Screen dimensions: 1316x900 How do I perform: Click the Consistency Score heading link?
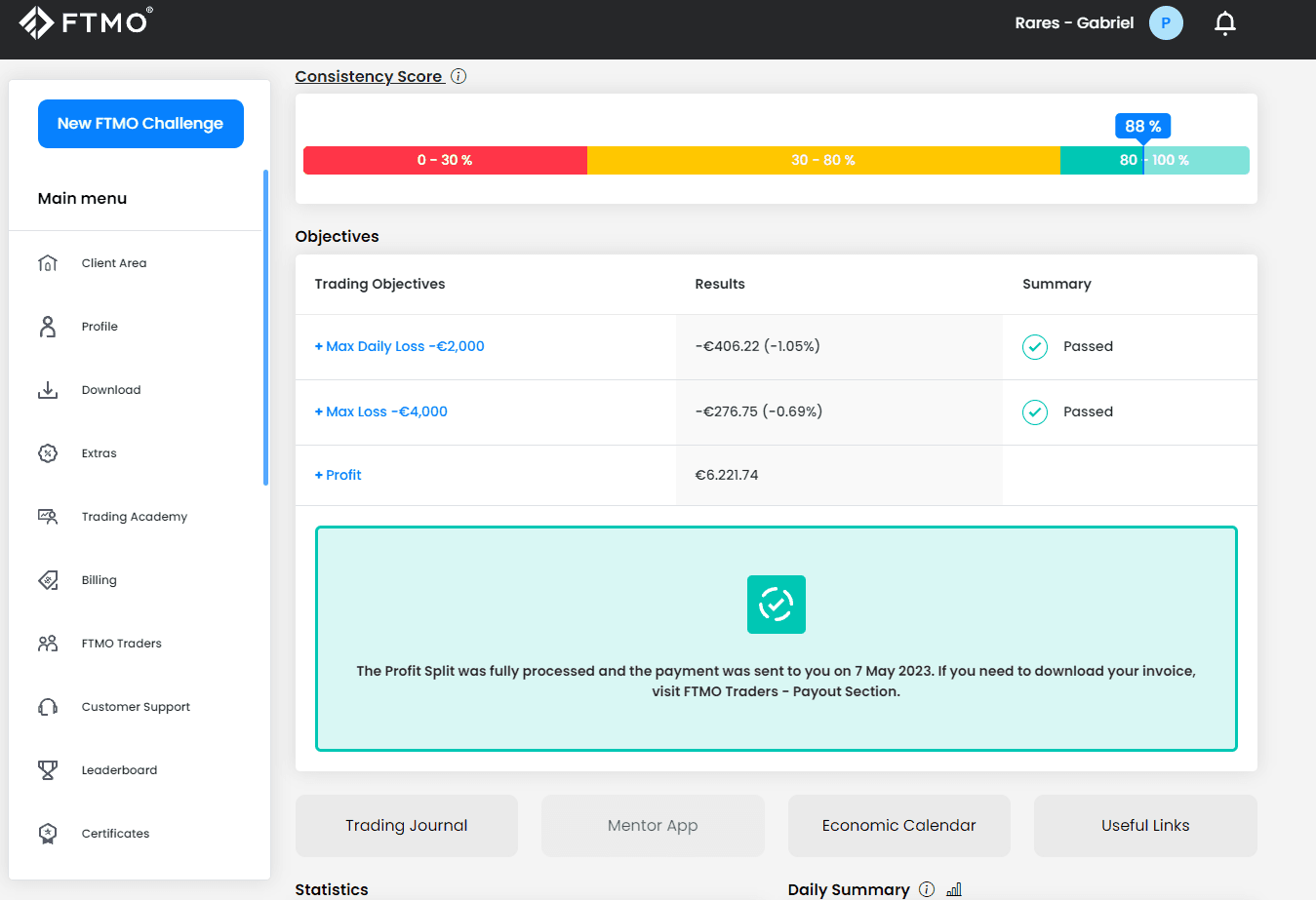(370, 76)
